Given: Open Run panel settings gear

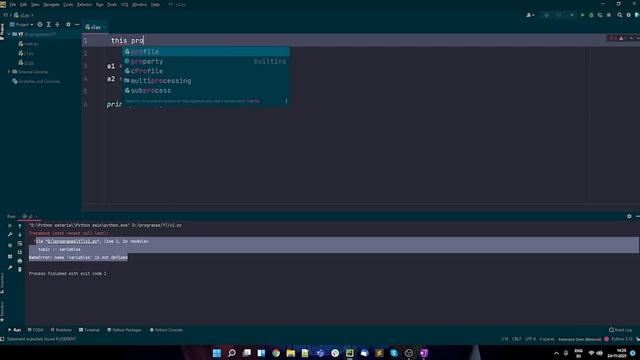Looking at the screenshot, I should pos(629,216).
